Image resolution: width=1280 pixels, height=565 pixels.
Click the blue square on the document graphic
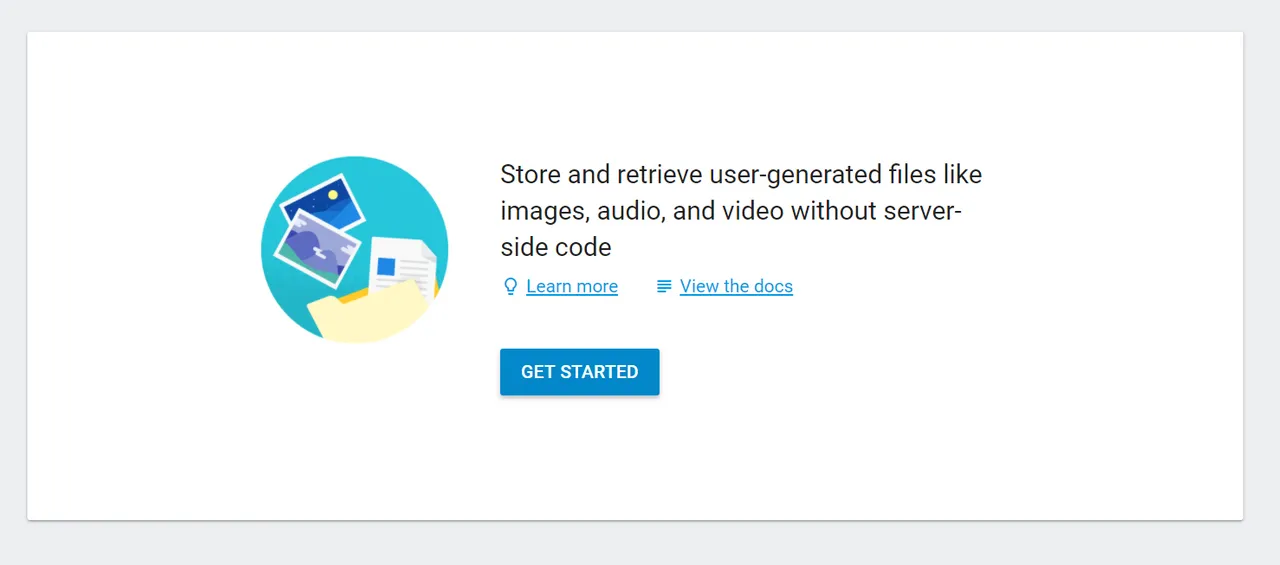coord(385,267)
